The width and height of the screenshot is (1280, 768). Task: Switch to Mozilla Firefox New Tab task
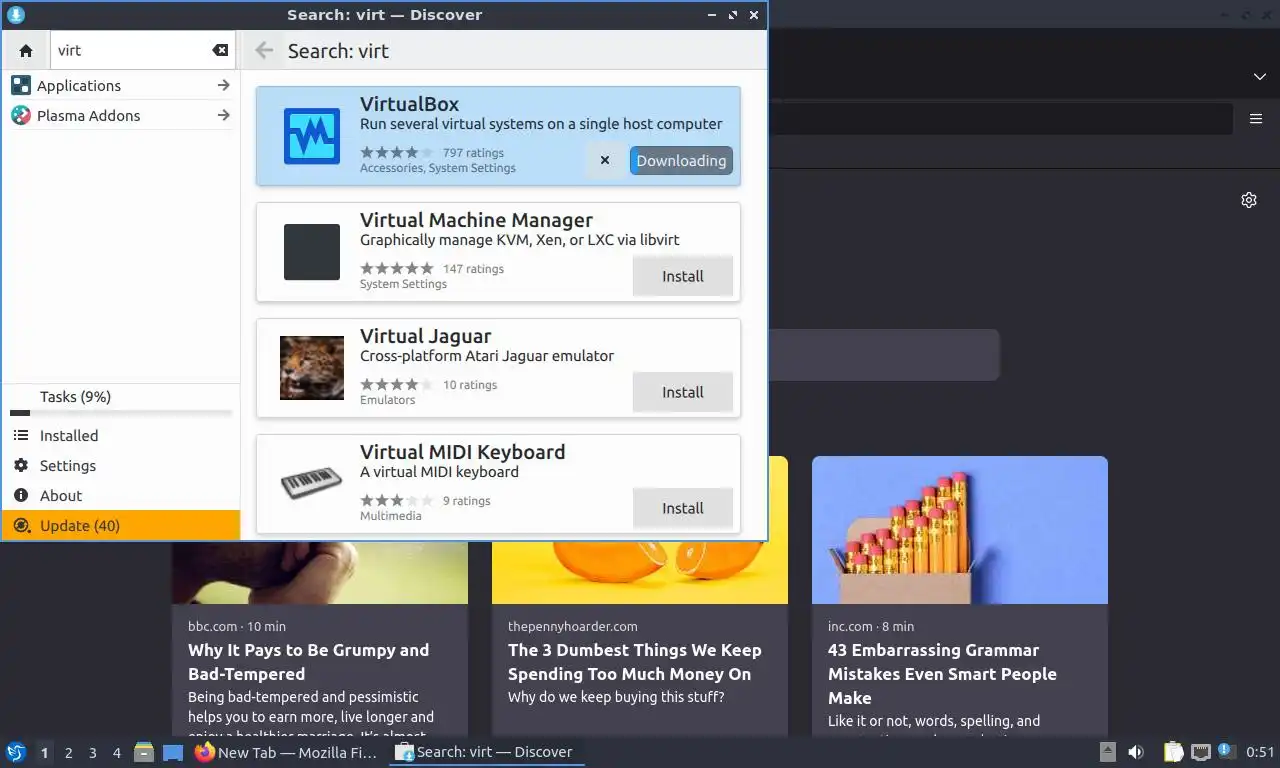tap(287, 752)
